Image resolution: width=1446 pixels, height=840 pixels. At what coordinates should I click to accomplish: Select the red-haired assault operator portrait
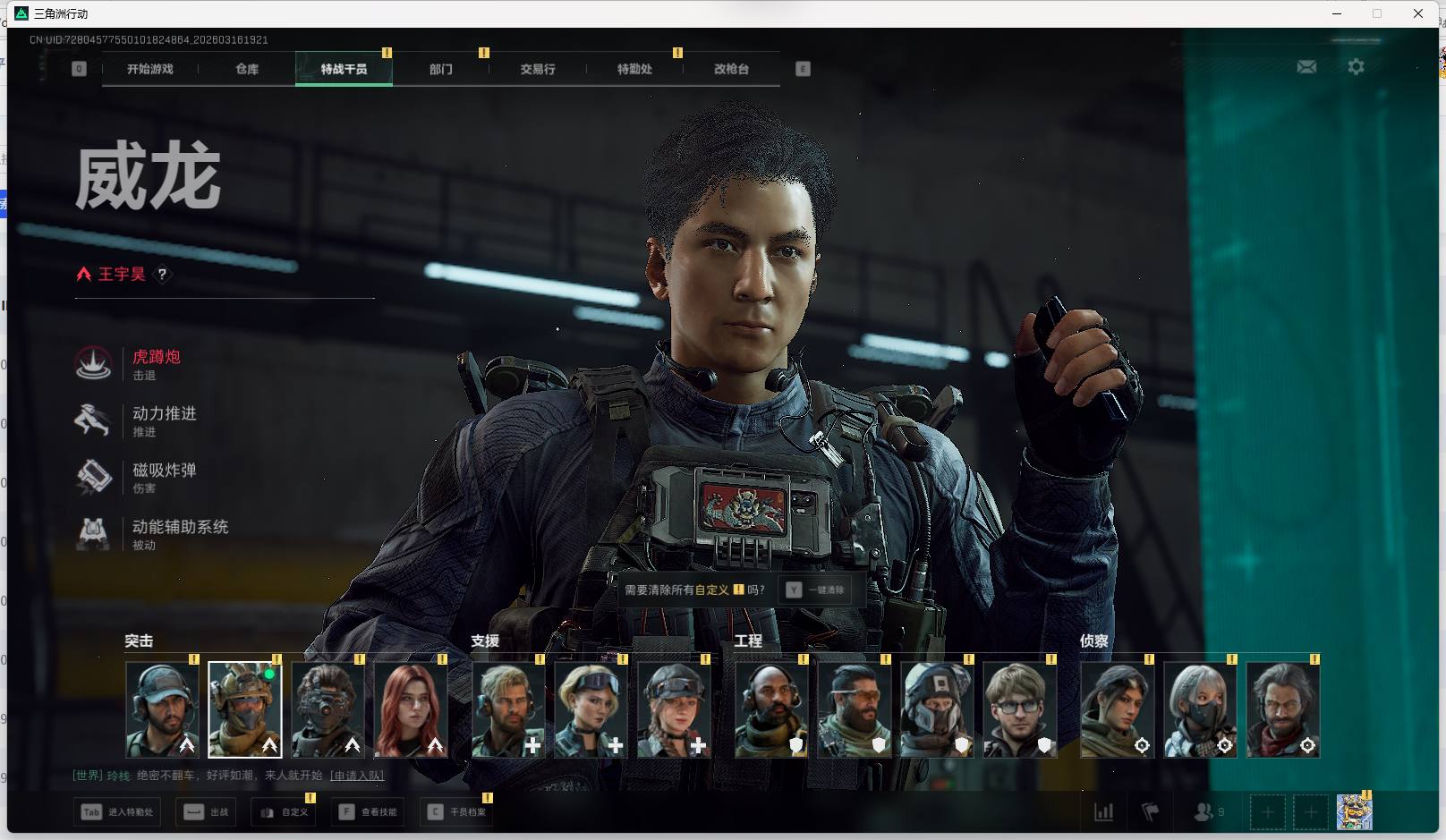pos(411,709)
